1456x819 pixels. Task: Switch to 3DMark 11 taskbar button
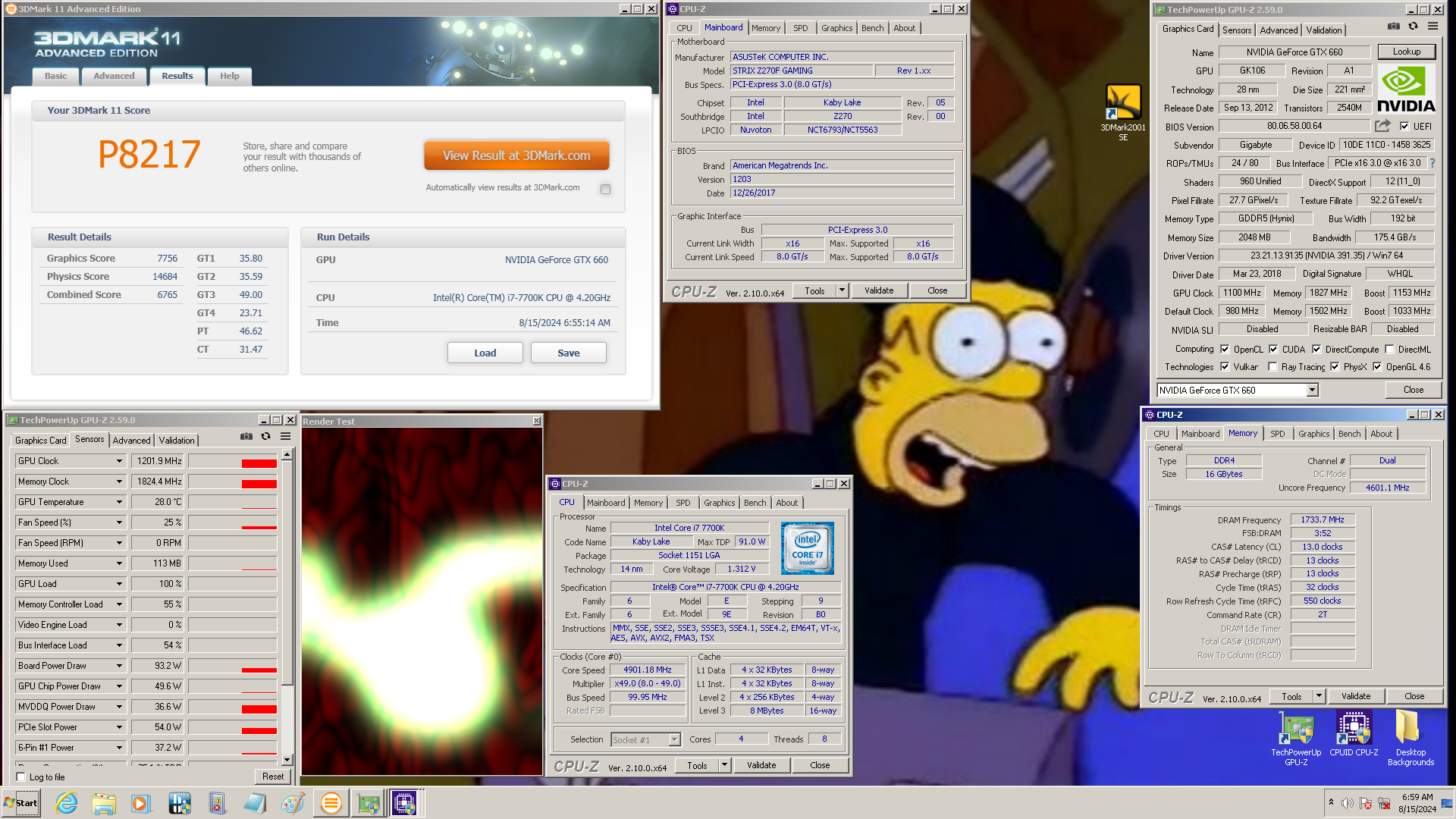pyautogui.click(x=331, y=803)
